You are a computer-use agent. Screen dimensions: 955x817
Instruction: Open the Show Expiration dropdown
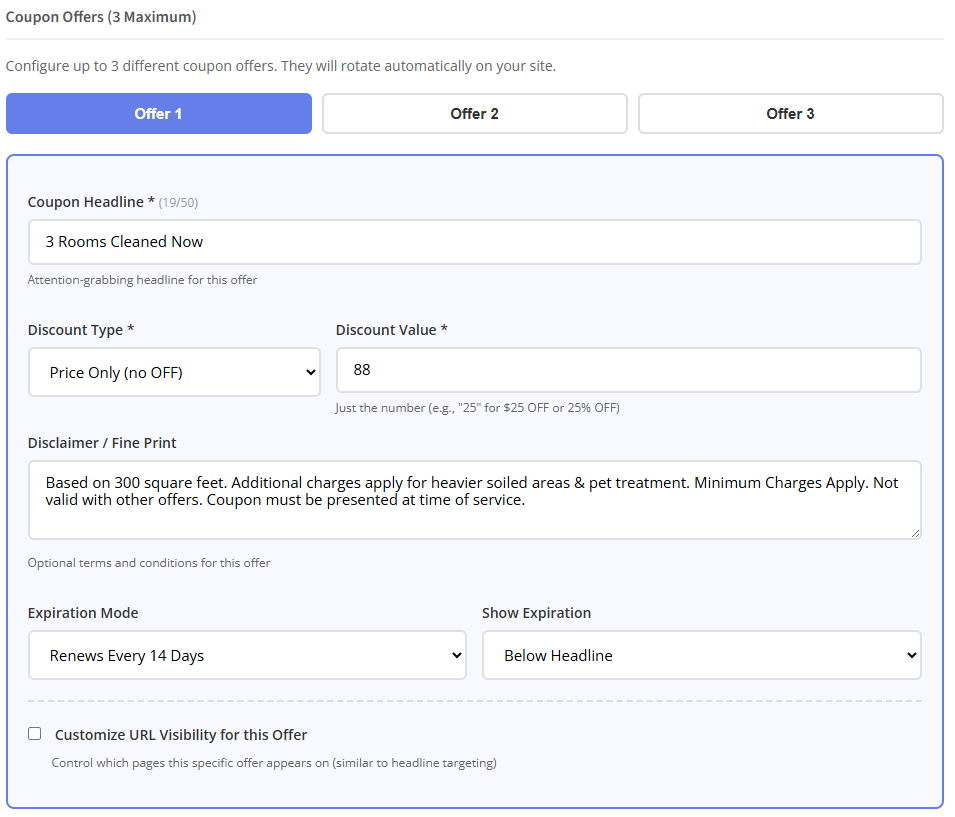pyautogui.click(x=701, y=656)
